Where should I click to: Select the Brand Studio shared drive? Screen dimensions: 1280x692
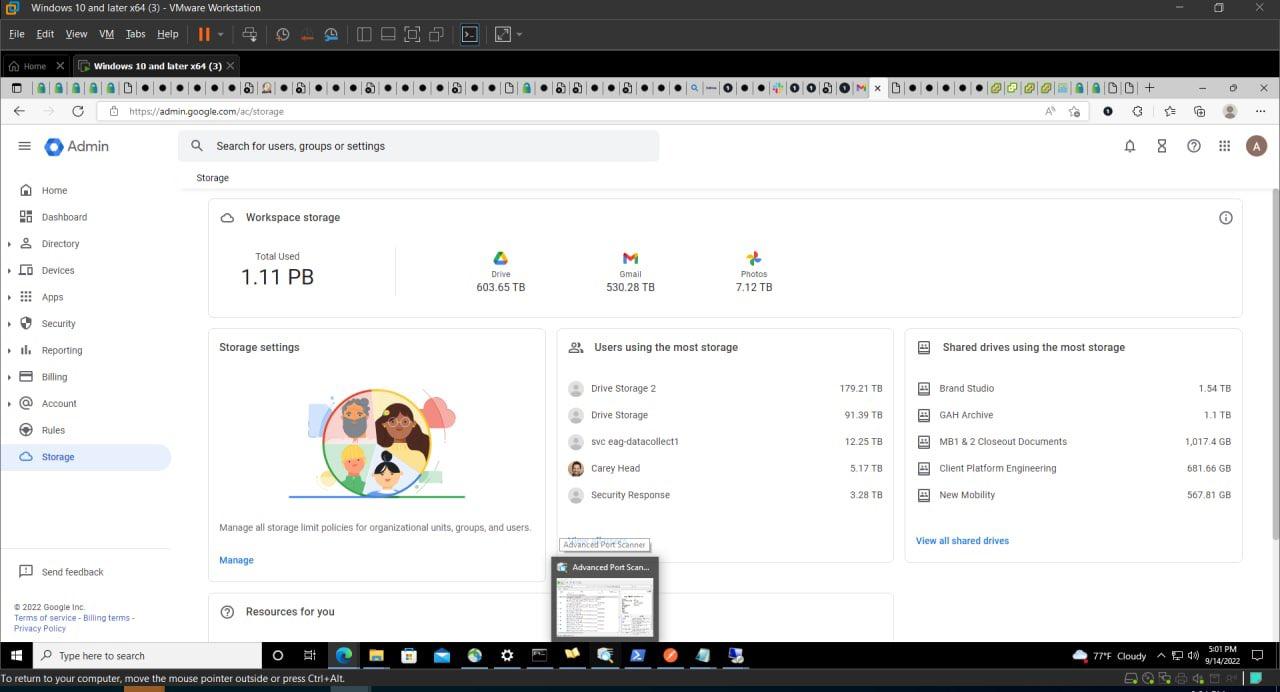pos(1075,388)
